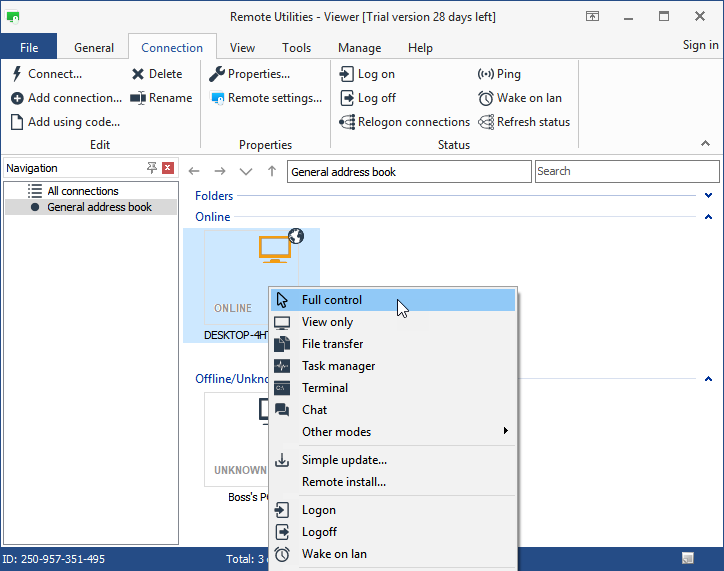Switch to the Manage tab
This screenshot has width=724, height=571.
coord(359,48)
